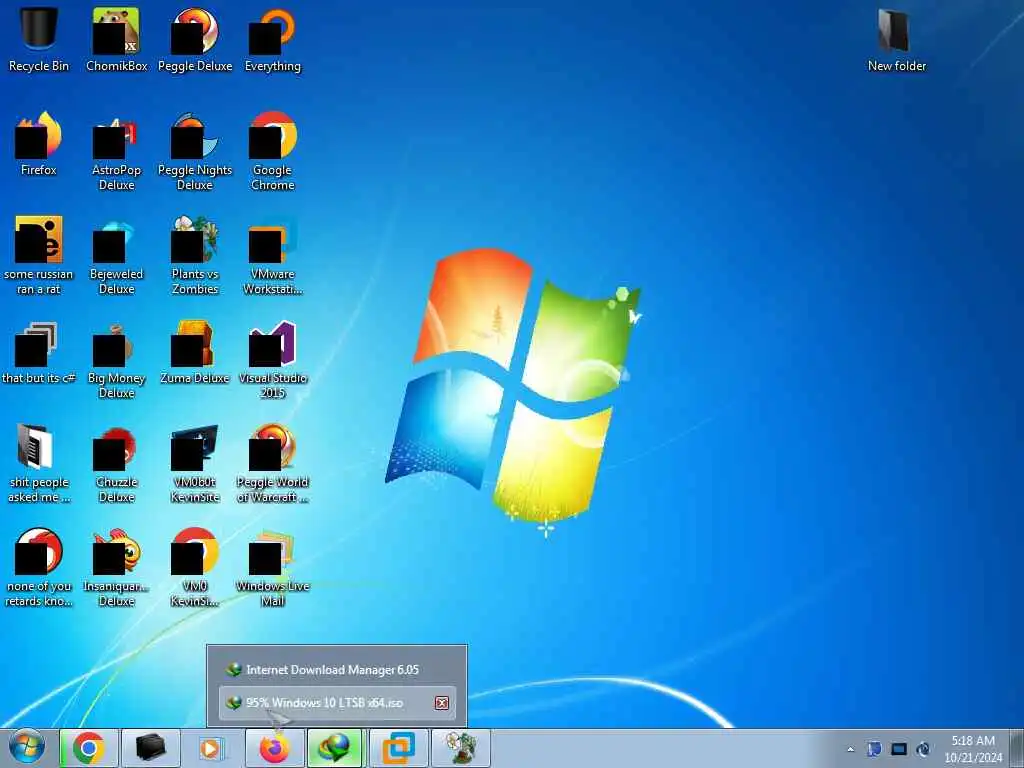Select Visual Studio 2015 desktop shortcut
Image resolution: width=1024 pixels, height=768 pixels.
pos(272,359)
